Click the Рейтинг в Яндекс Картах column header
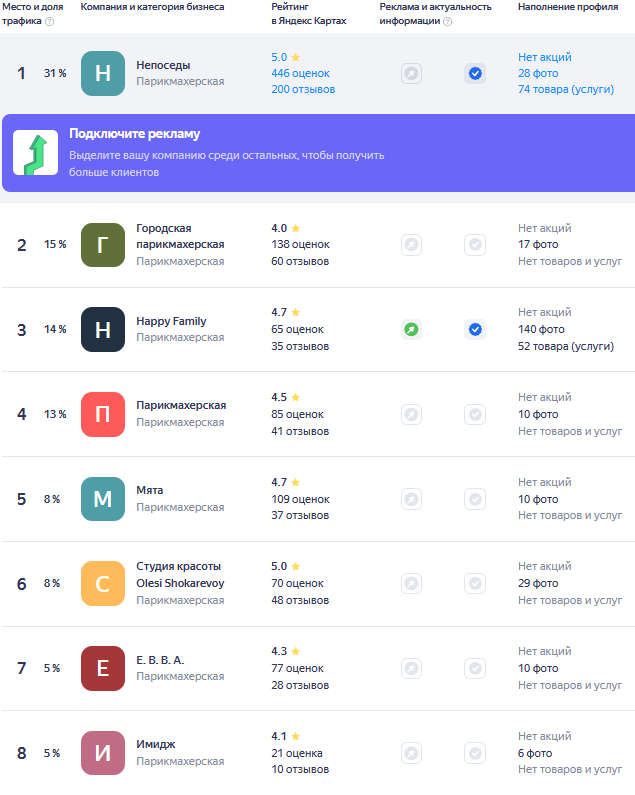The height and width of the screenshot is (795, 635). (308, 14)
